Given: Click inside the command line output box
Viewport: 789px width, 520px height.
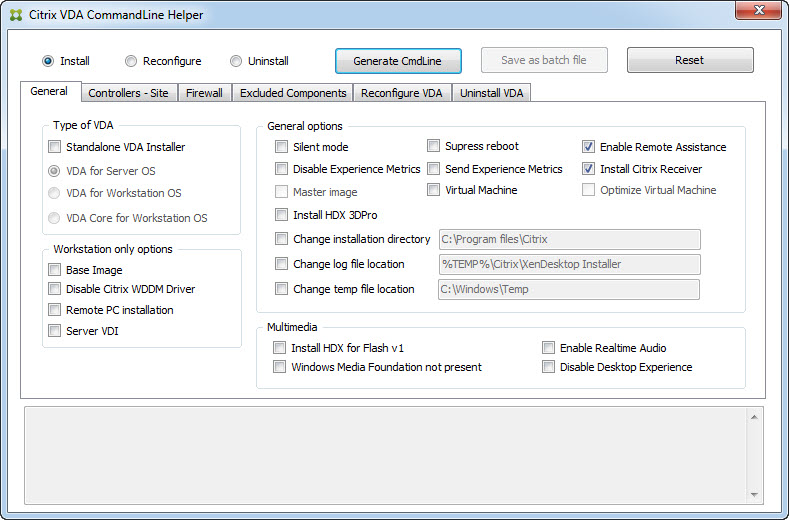Looking at the screenshot, I should (386, 456).
